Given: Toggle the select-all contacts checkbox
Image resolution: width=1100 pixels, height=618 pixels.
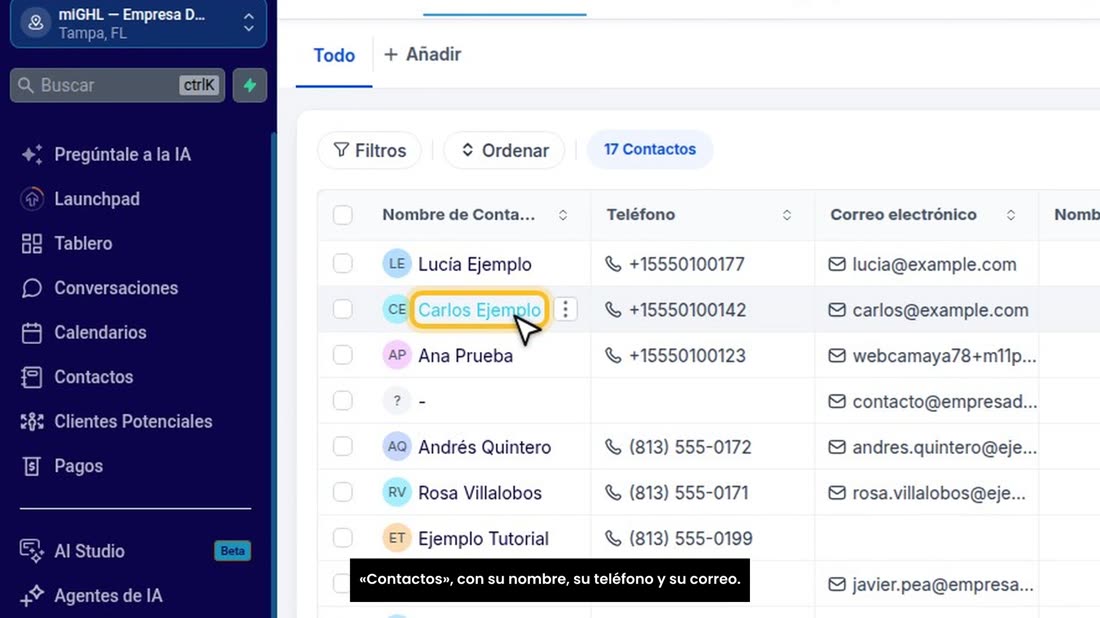Looking at the screenshot, I should (x=342, y=215).
